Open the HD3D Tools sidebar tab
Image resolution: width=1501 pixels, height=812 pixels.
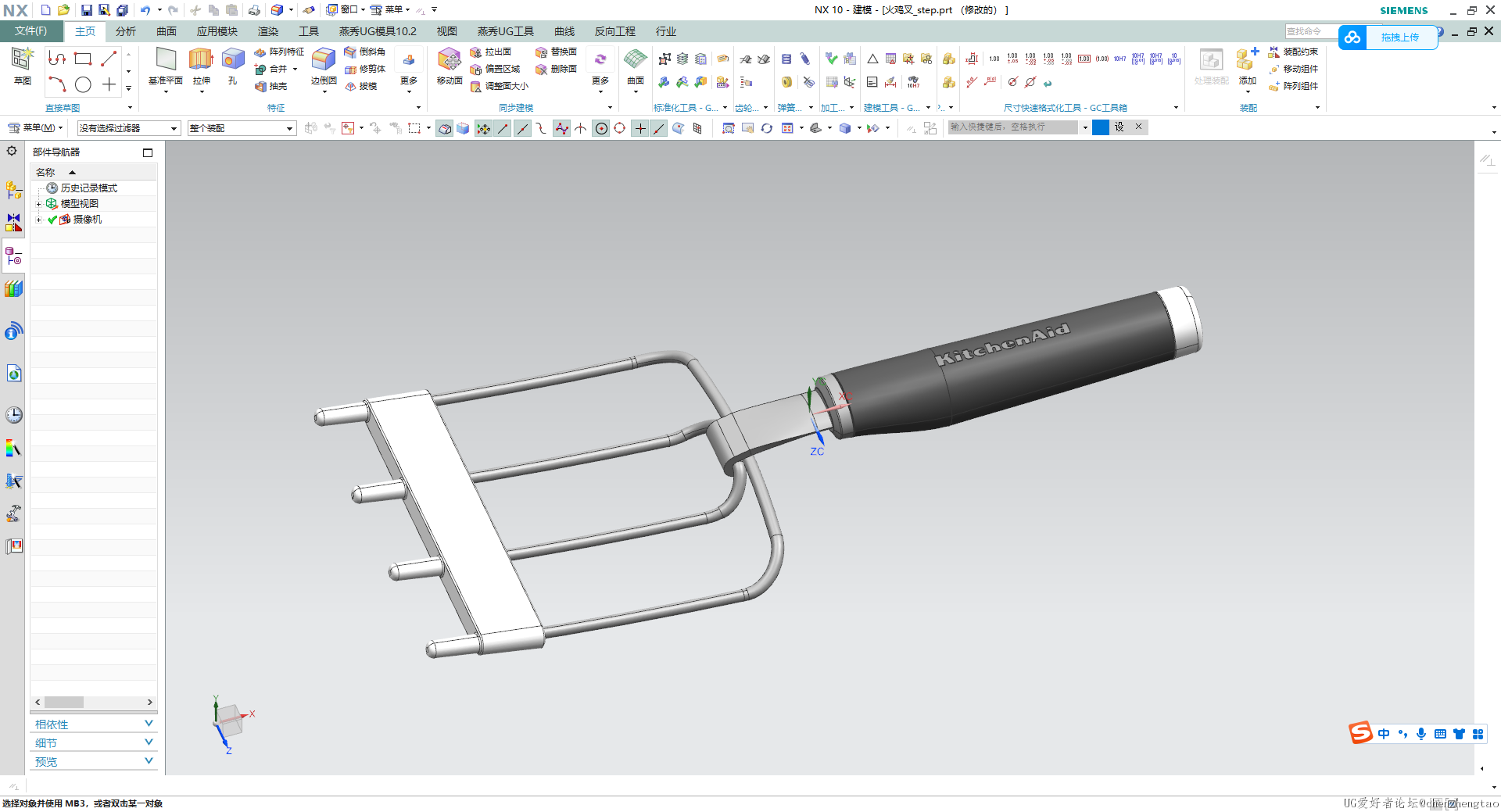pos(13,331)
